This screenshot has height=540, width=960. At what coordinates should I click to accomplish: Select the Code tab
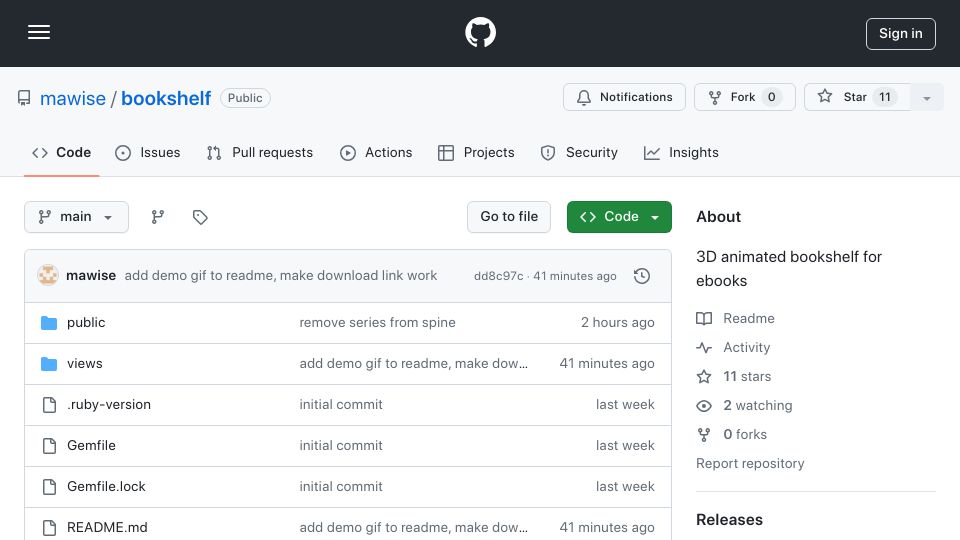[62, 152]
